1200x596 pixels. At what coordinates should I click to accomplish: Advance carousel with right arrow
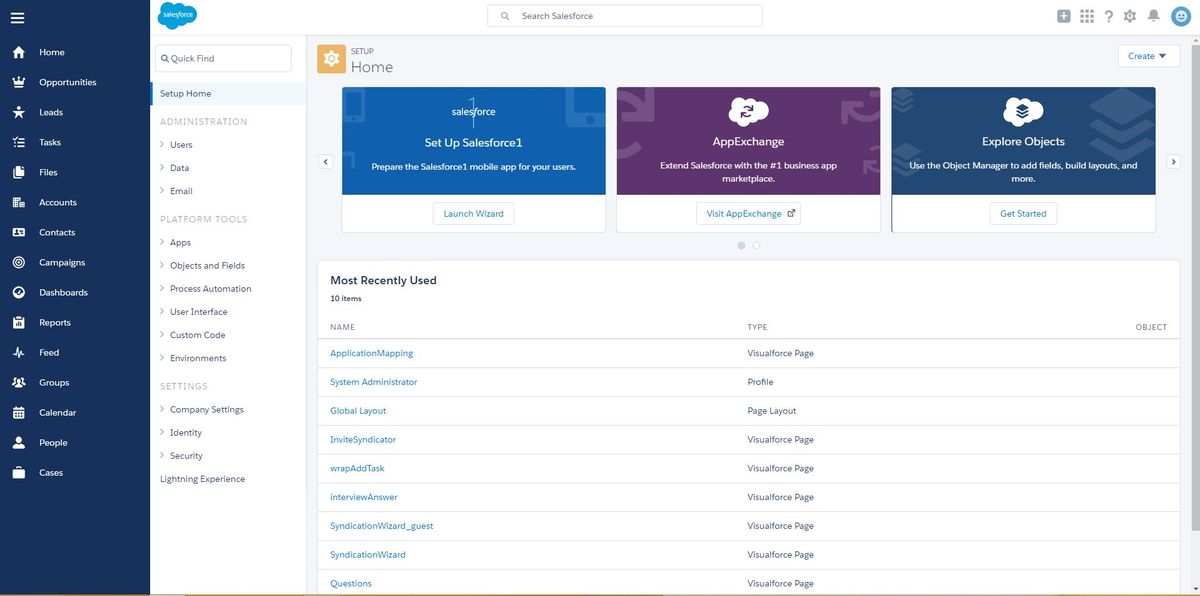tap(1174, 162)
